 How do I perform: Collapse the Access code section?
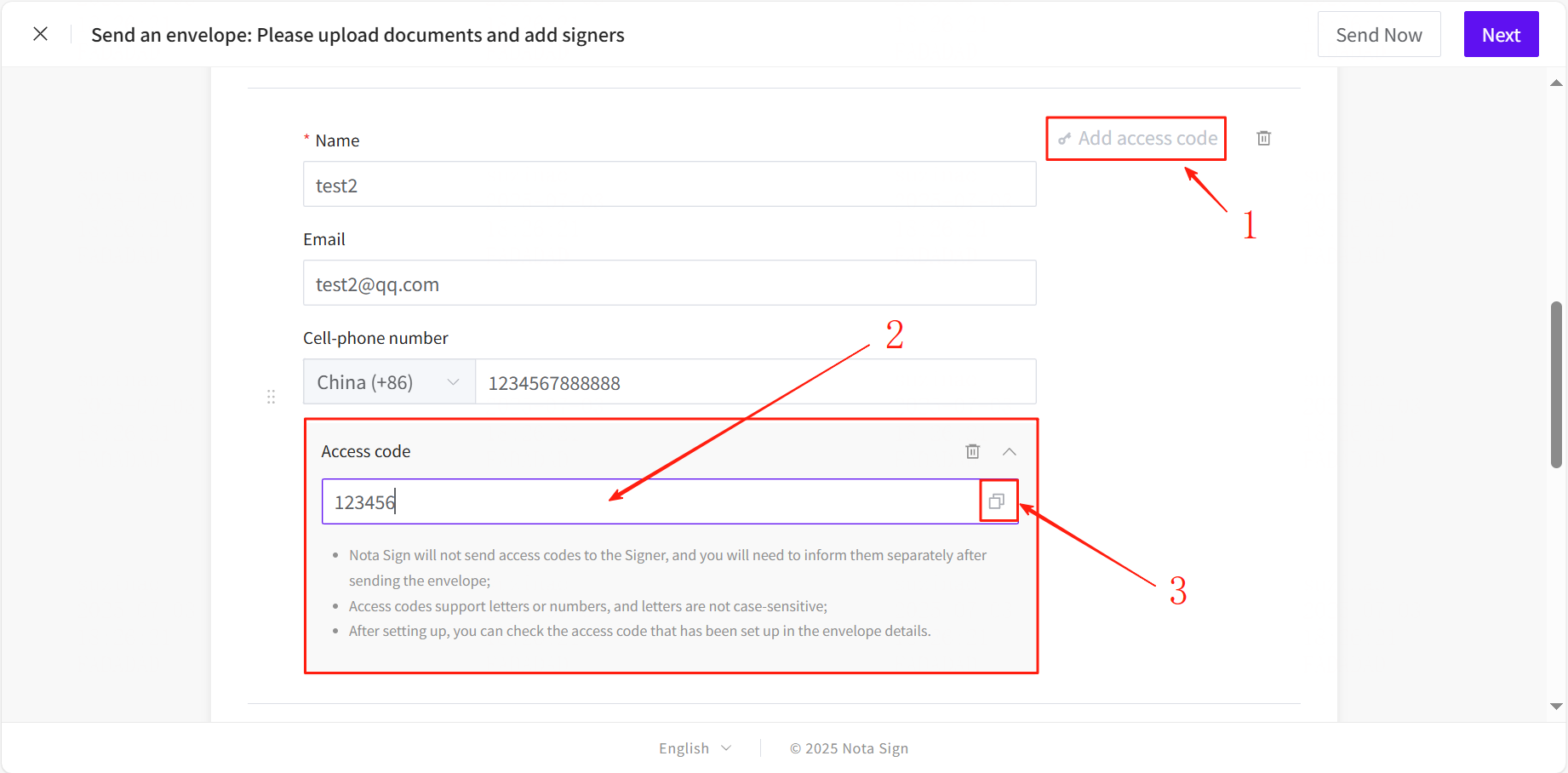pyautogui.click(x=1010, y=451)
